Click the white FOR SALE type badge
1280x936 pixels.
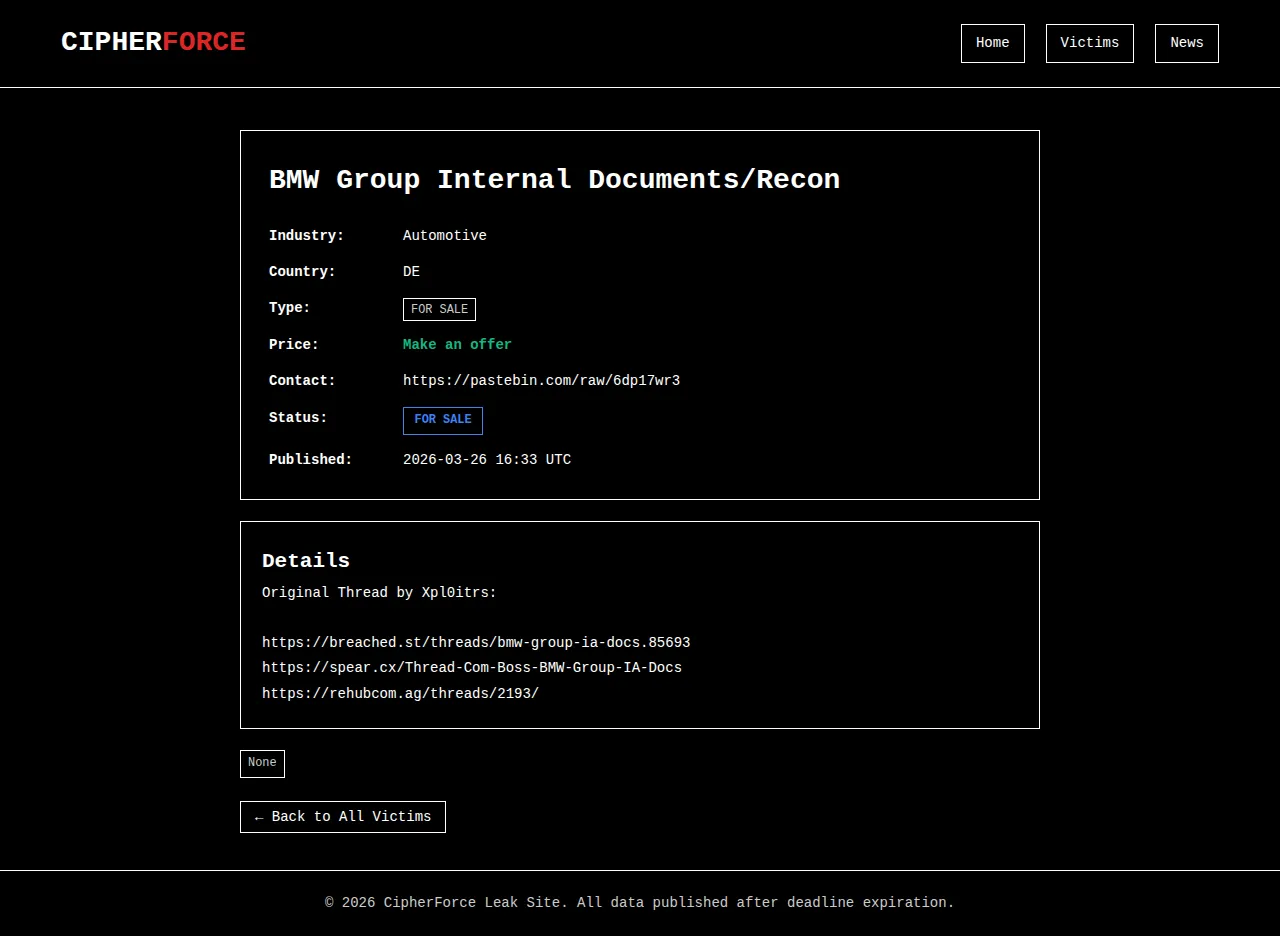(439, 309)
